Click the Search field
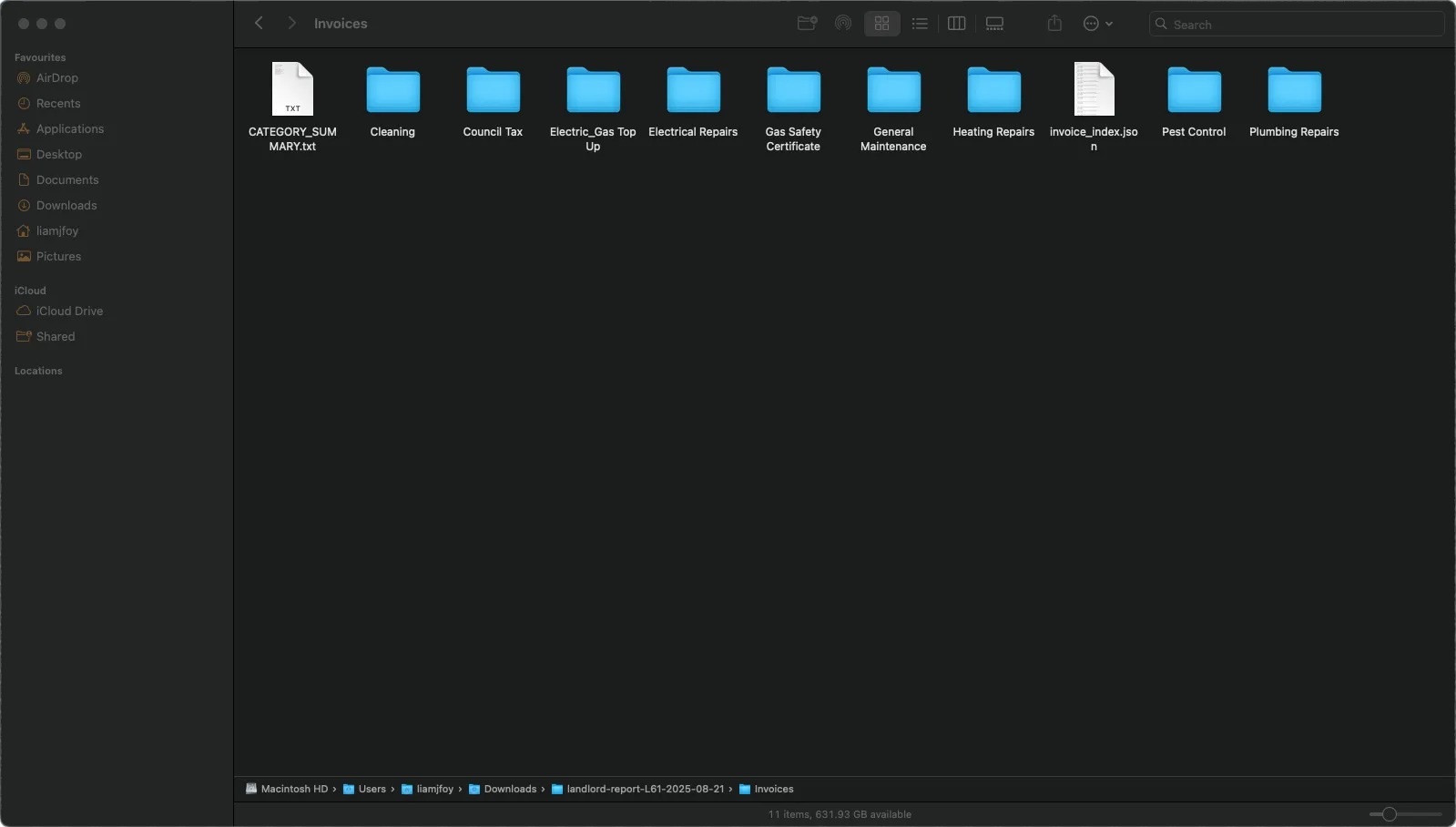Screen dimensions: 1456x827 tap(1297, 24)
